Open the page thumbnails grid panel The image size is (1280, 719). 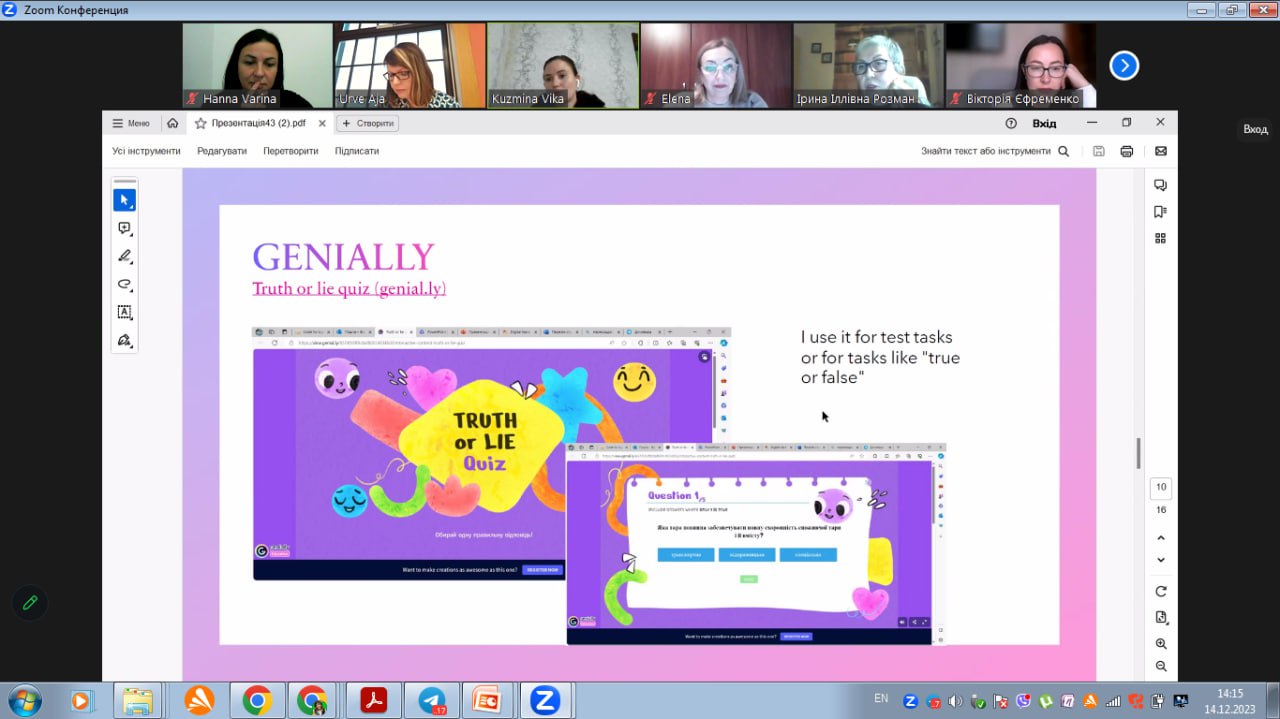[1160, 238]
